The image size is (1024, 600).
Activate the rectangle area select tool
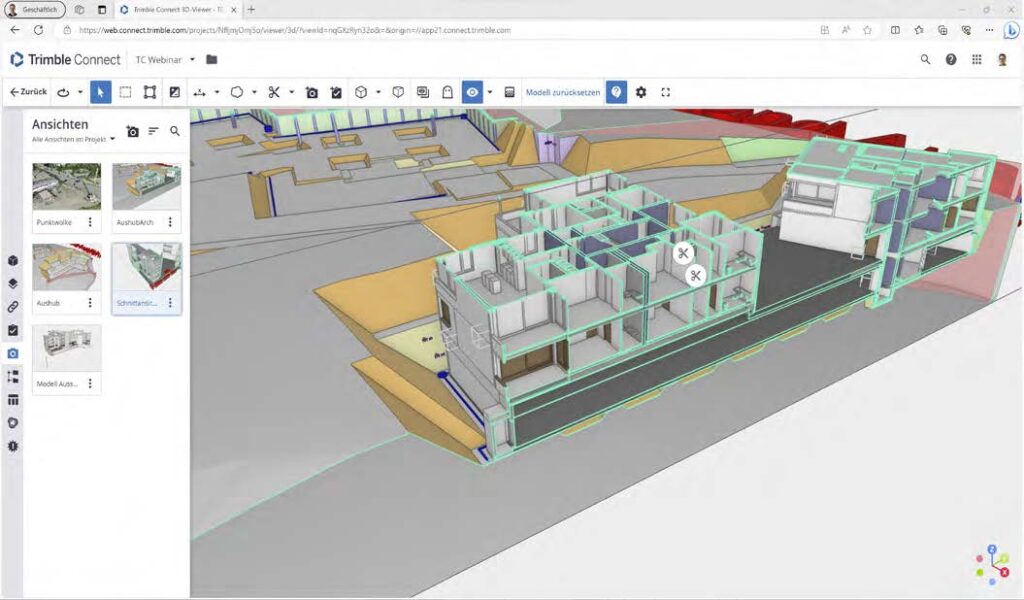pyautogui.click(x=125, y=92)
